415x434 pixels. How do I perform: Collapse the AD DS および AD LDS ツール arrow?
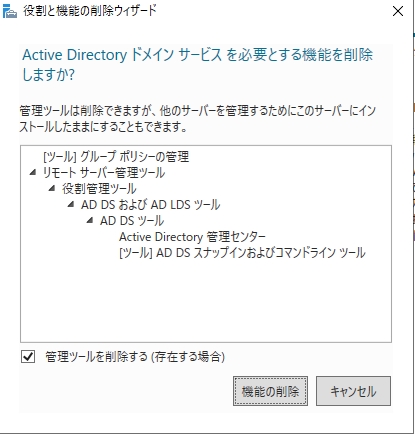[x=71, y=204]
